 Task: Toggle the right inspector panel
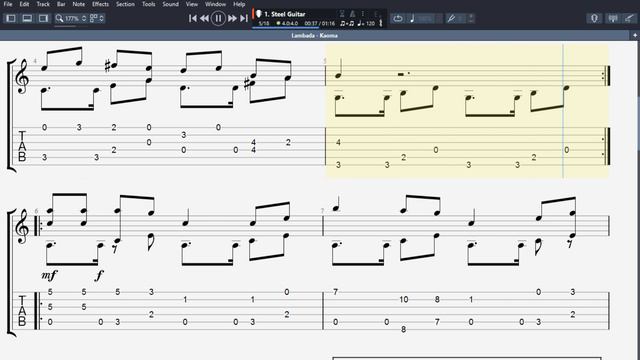pyautogui.click(x=43, y=18)
